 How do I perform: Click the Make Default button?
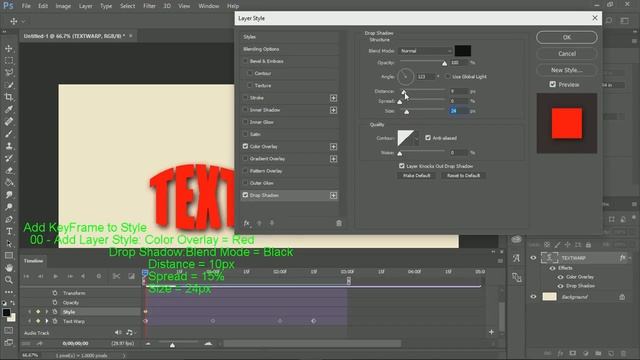416,176
